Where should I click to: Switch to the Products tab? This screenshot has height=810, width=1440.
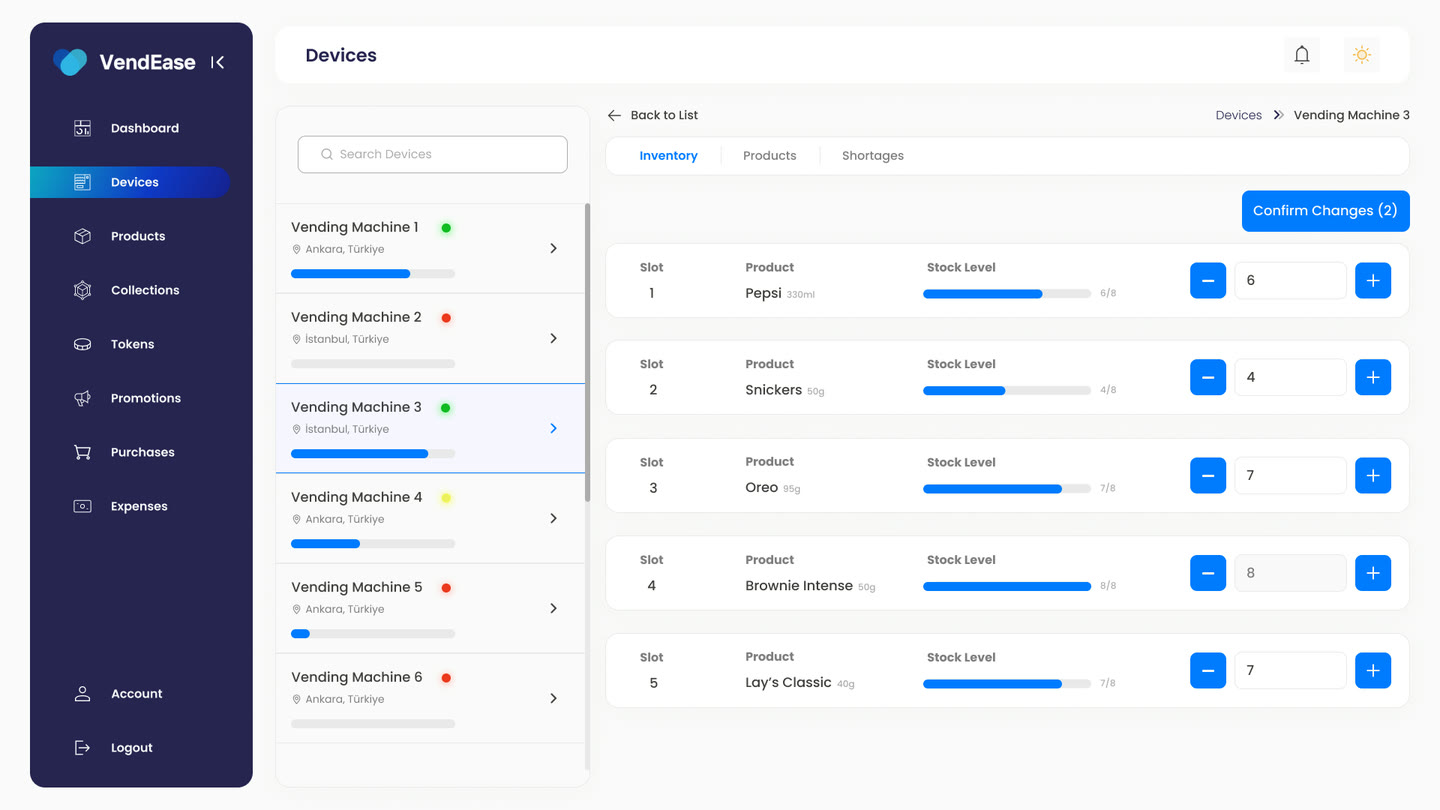[x=770, y=156]
